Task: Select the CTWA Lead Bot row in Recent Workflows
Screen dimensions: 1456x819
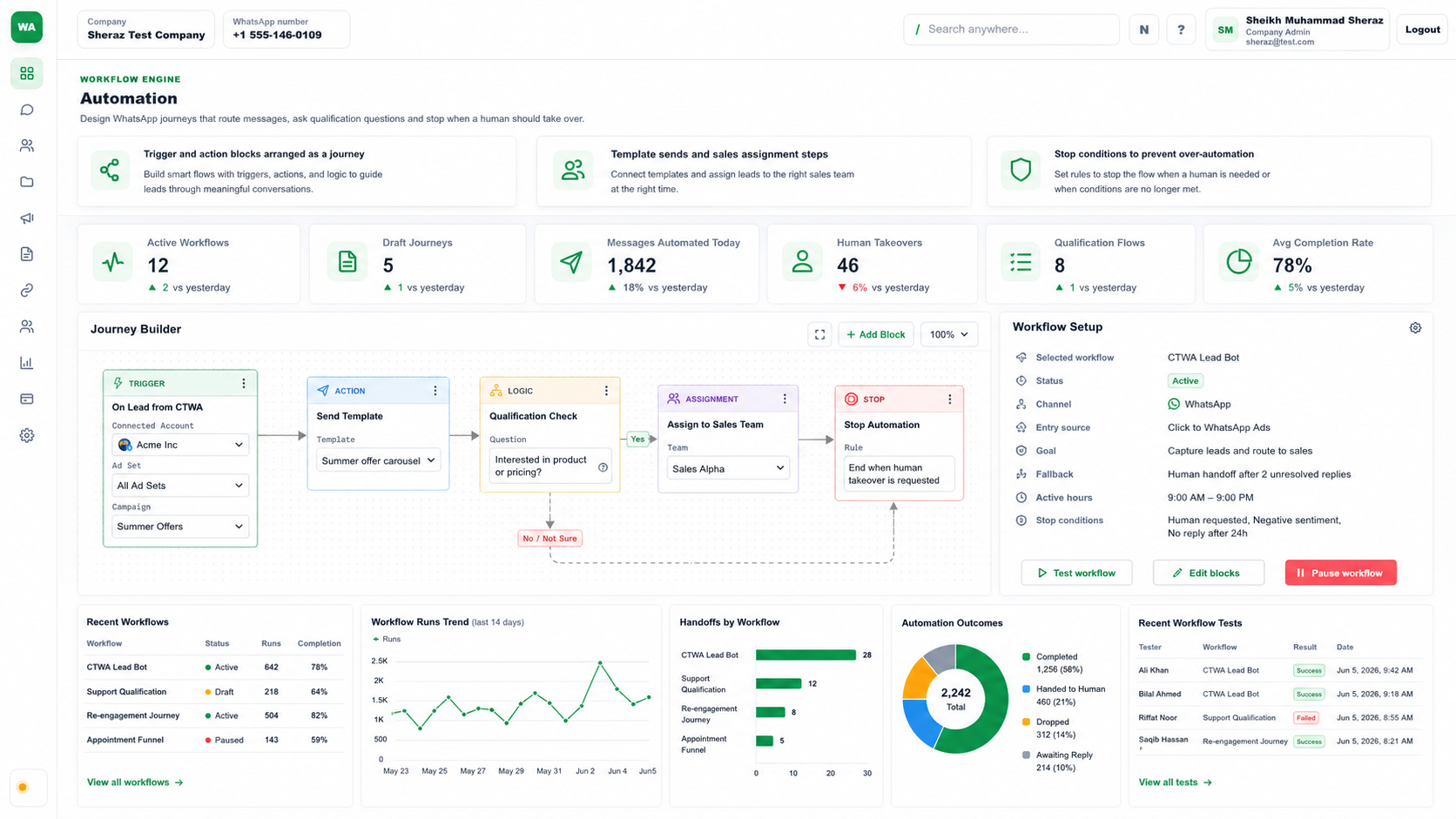Action: 215,668
